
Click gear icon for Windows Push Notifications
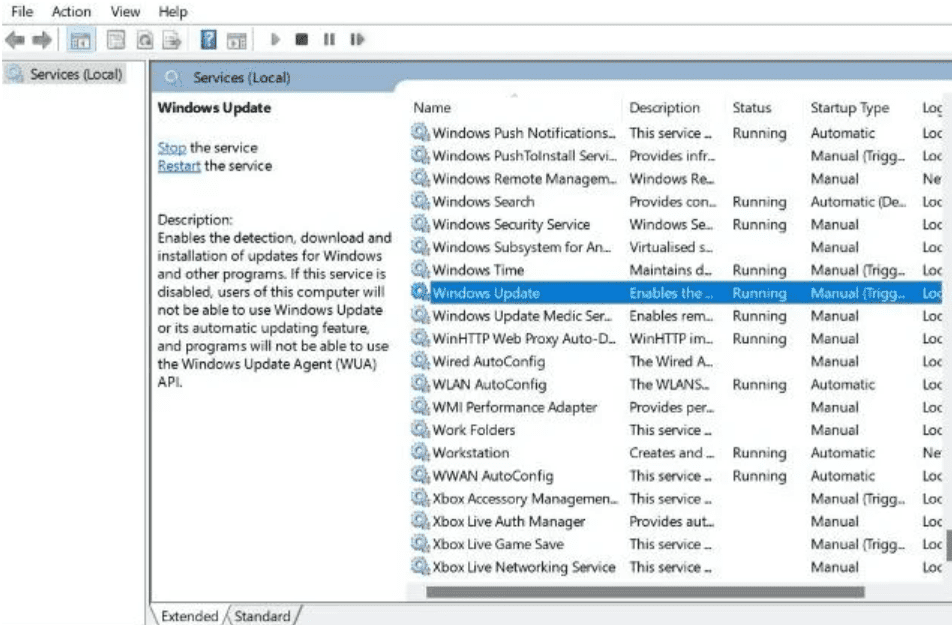[x=420, y=132]
